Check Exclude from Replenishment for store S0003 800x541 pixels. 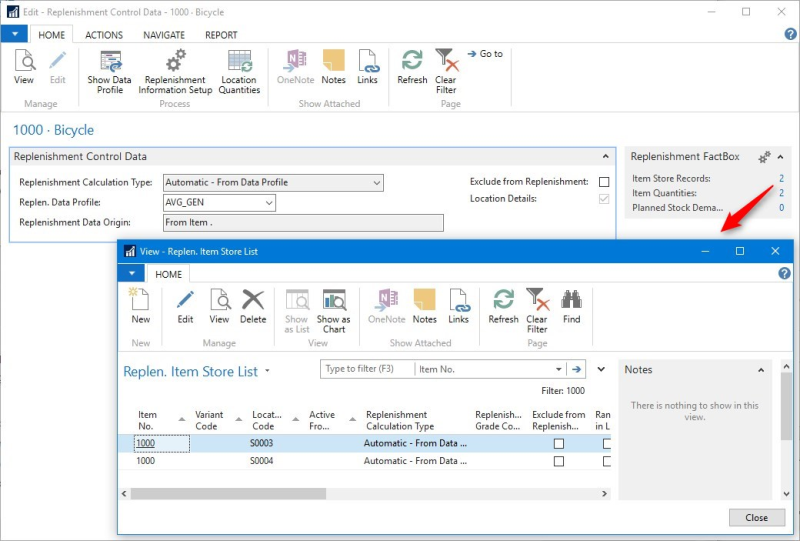tap(559, 443)
